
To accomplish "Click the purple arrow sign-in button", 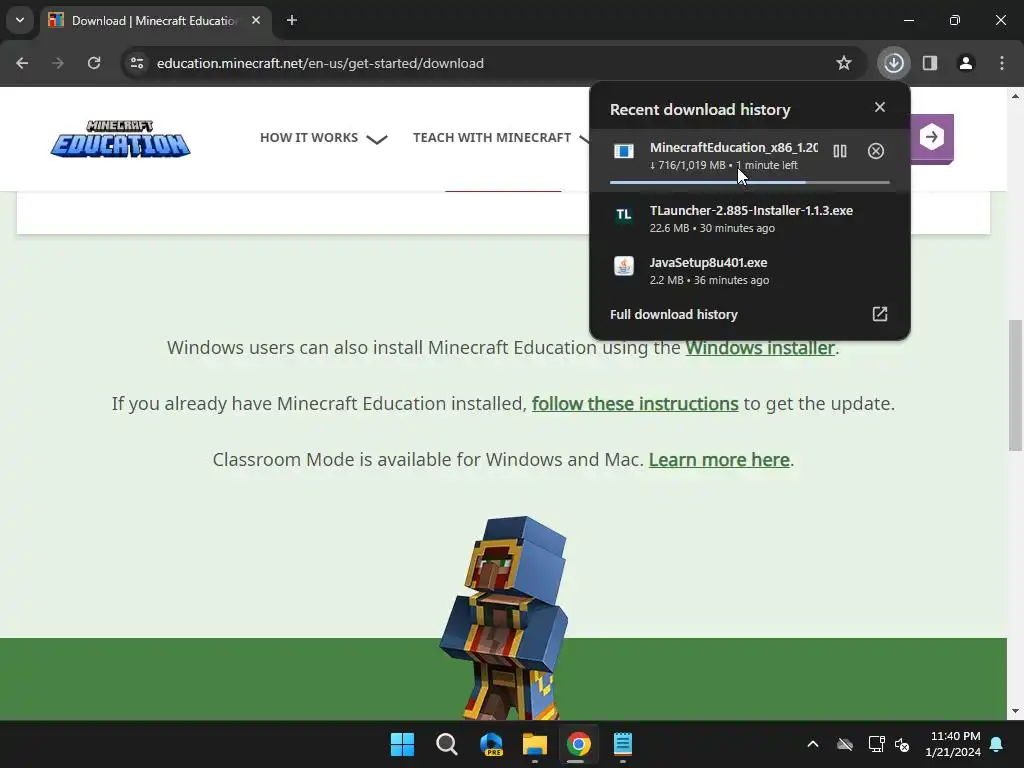I will pyautogui.click(x=932, y=138).
